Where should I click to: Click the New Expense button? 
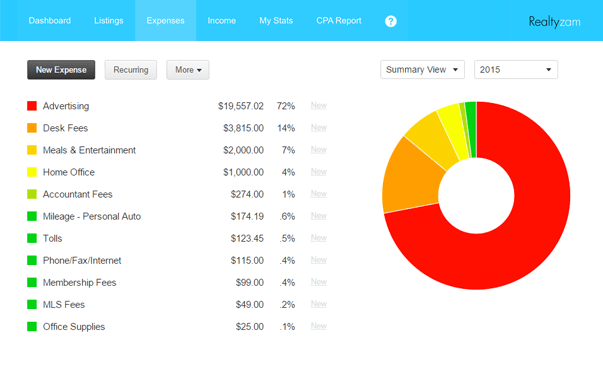point(61,70)
